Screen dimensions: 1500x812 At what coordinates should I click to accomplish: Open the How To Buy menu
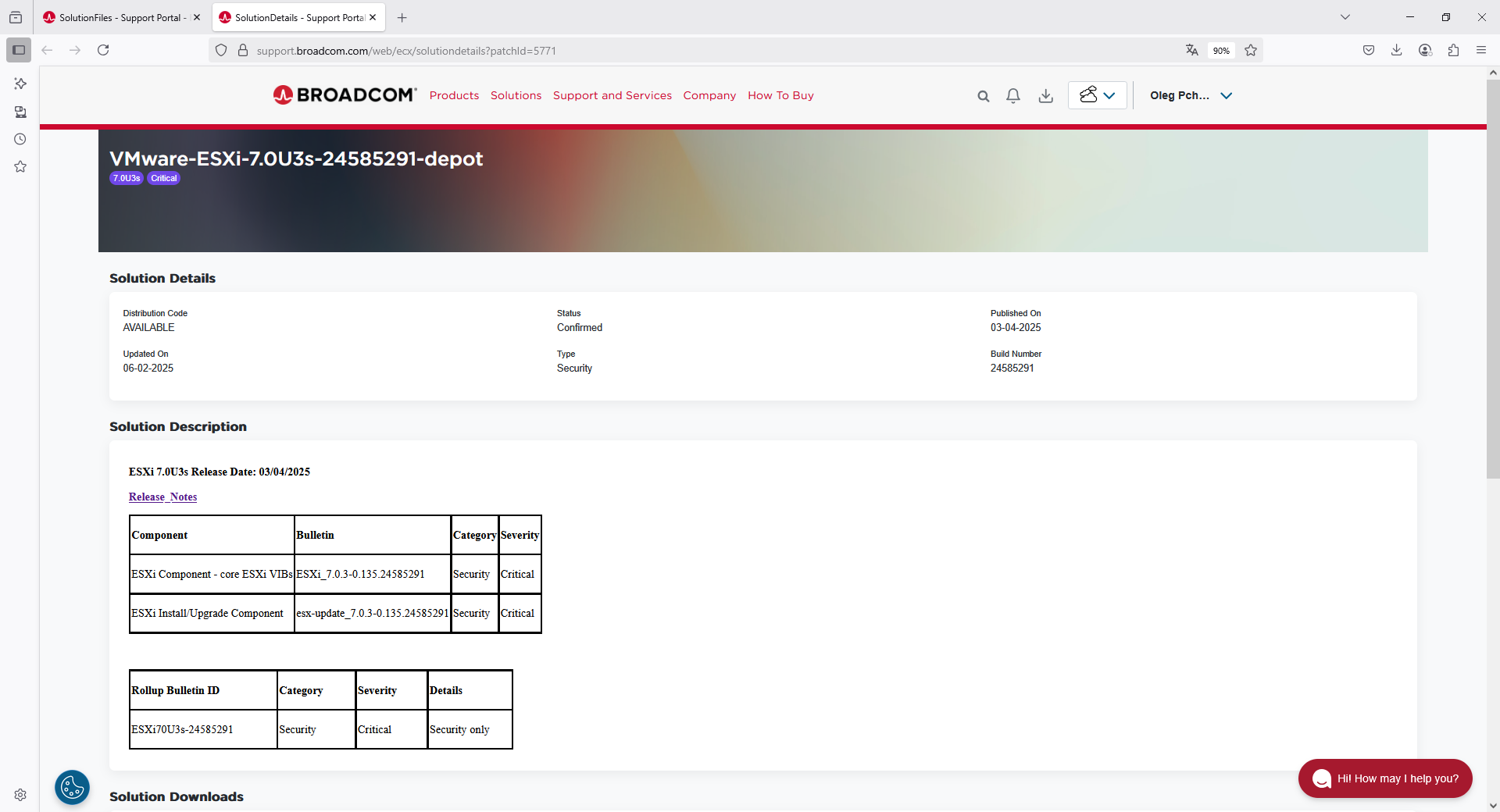tap(780, 95)
